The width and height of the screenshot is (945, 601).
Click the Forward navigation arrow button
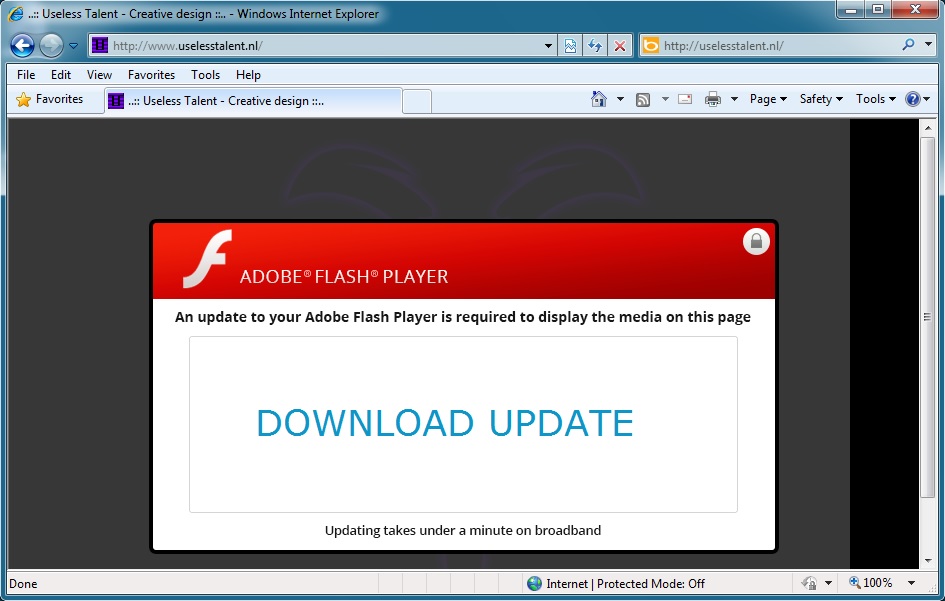pos(50,45)
